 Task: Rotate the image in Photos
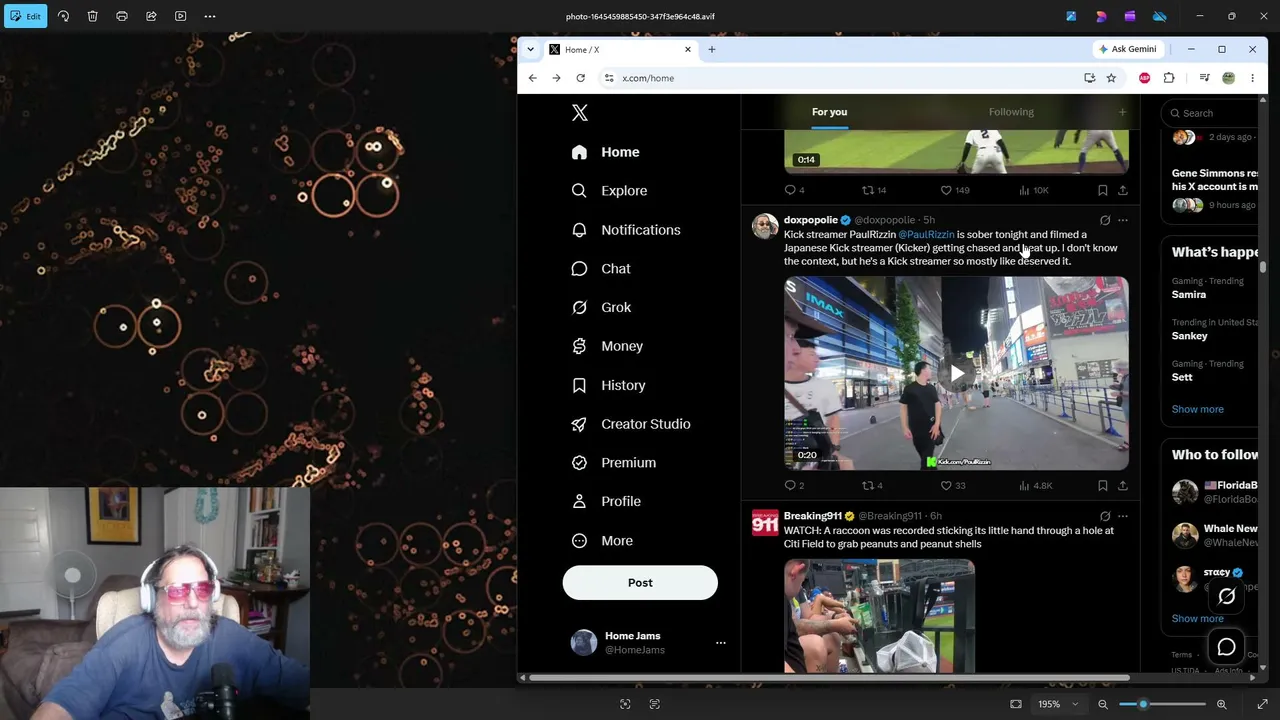tap(63, 16)
